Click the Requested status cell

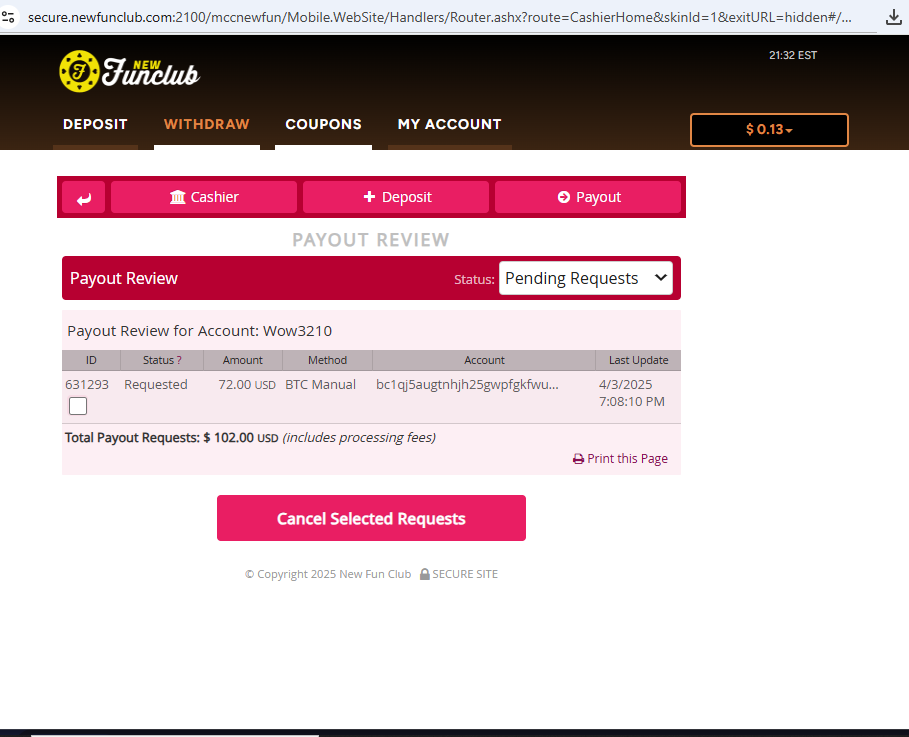pos(155,384)
